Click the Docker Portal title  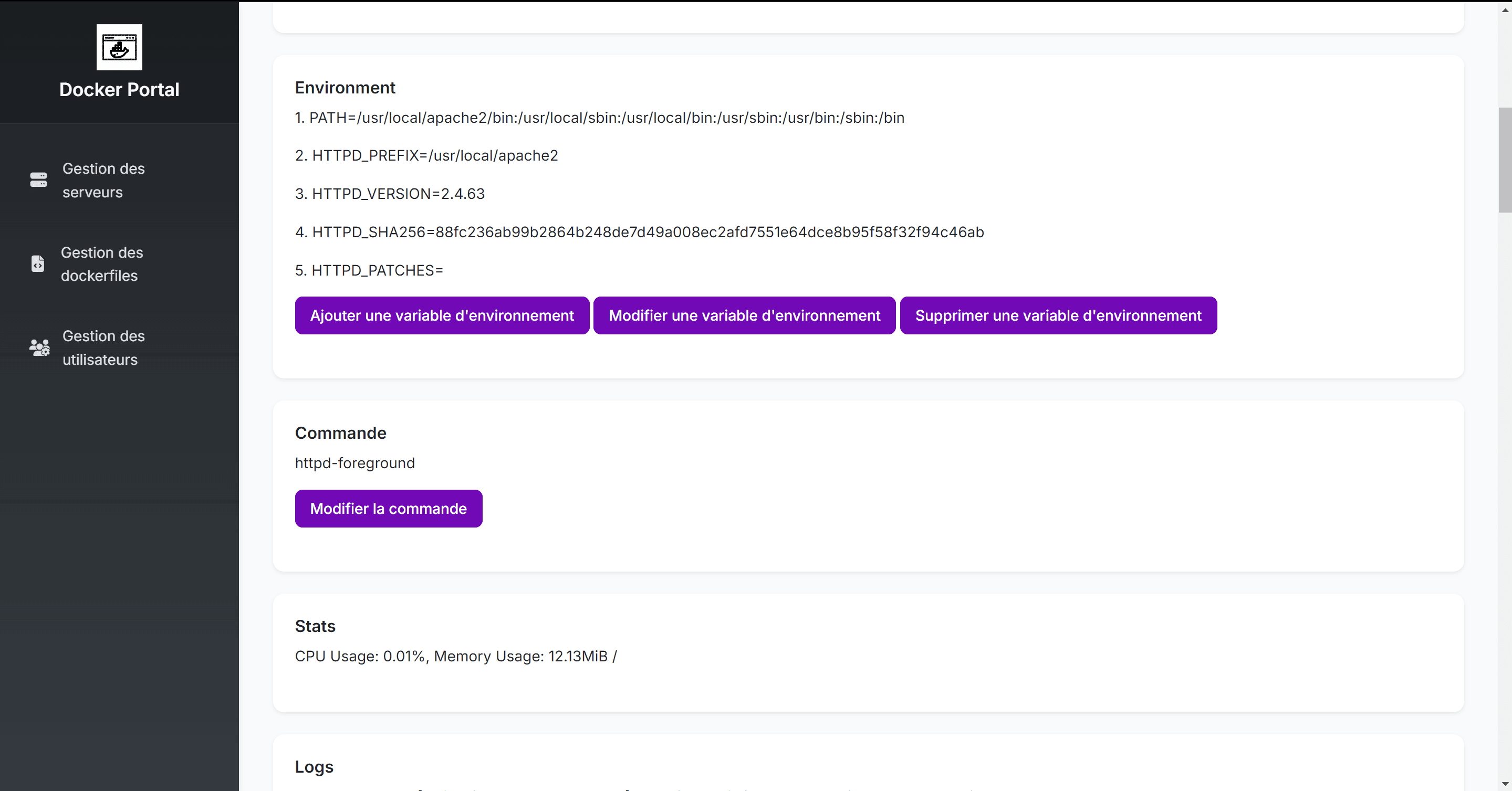point(119,89)
